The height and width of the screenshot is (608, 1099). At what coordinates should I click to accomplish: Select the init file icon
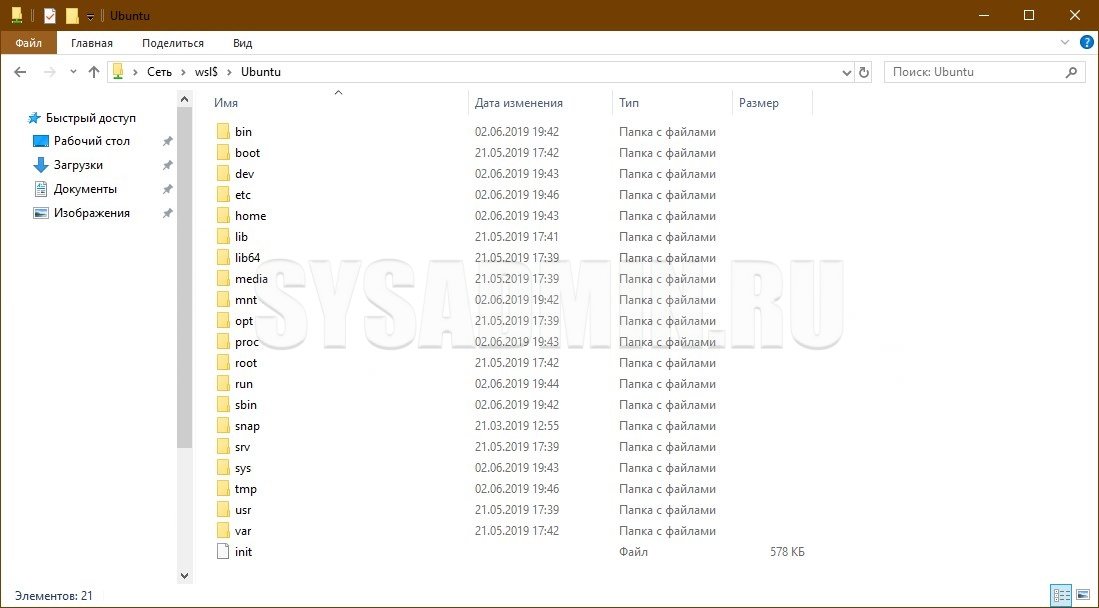(223, 552)
